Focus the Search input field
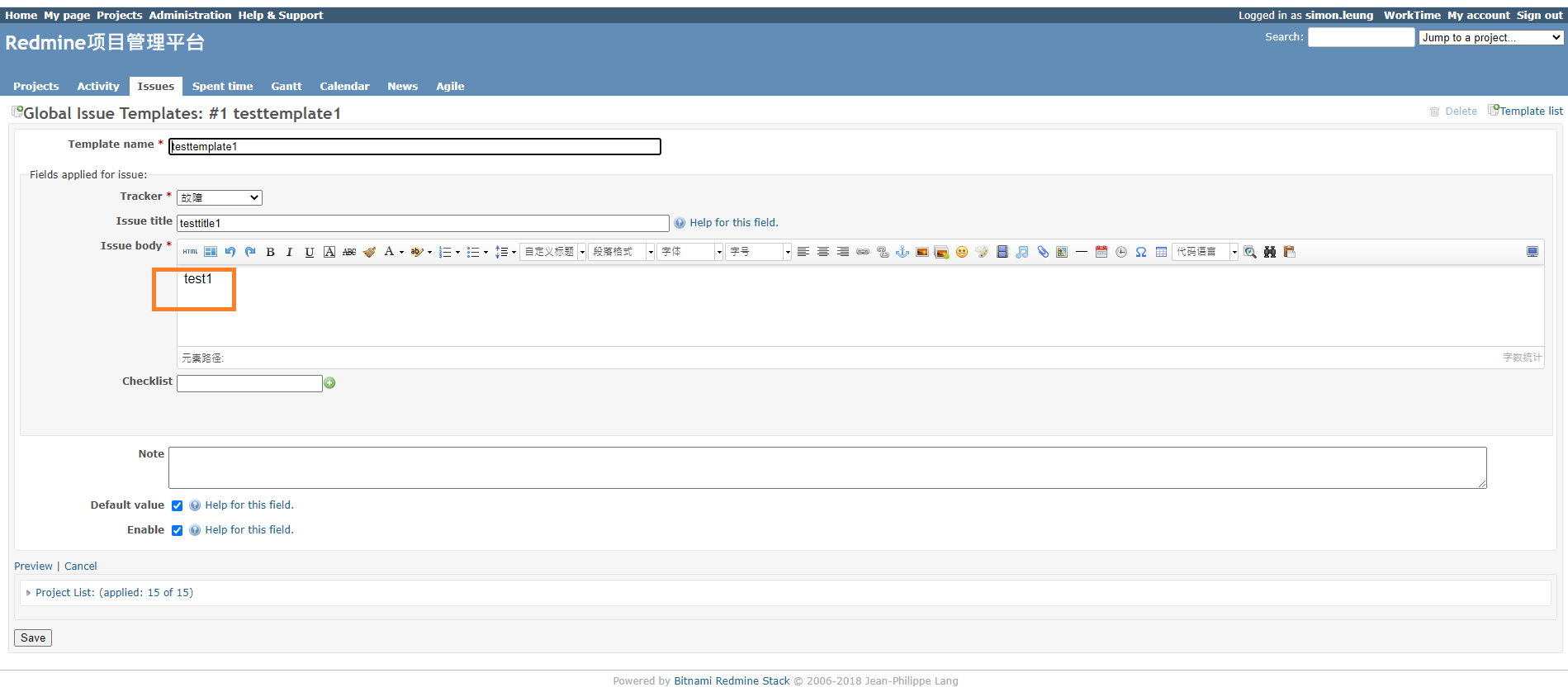1568x692 pixels. [1362, 37]
